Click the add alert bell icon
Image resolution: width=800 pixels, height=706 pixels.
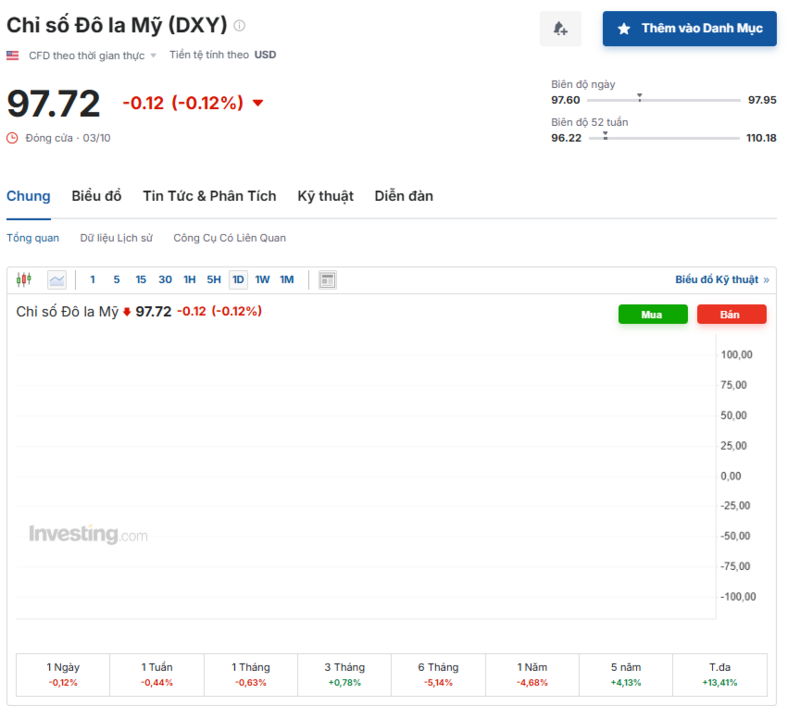coord(560,29)
